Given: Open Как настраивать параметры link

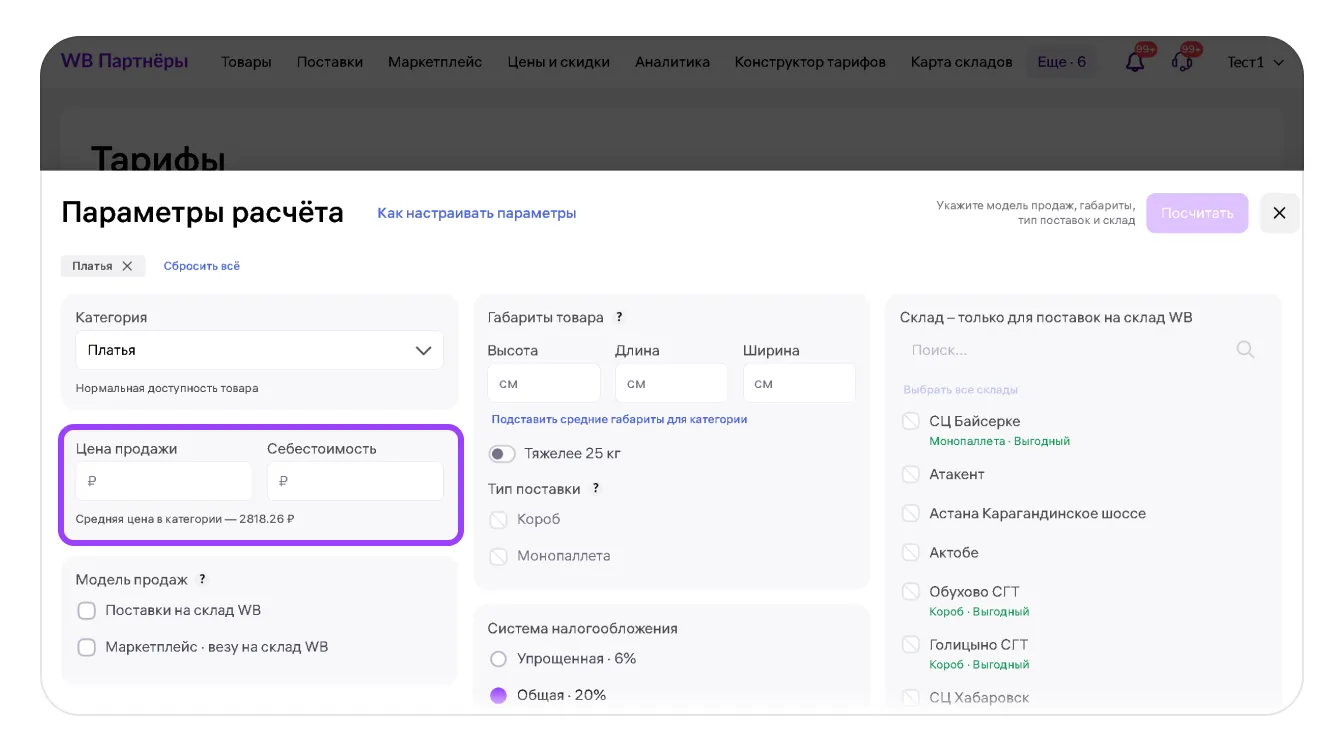Looking at the screenshot, I should point(477,213).
